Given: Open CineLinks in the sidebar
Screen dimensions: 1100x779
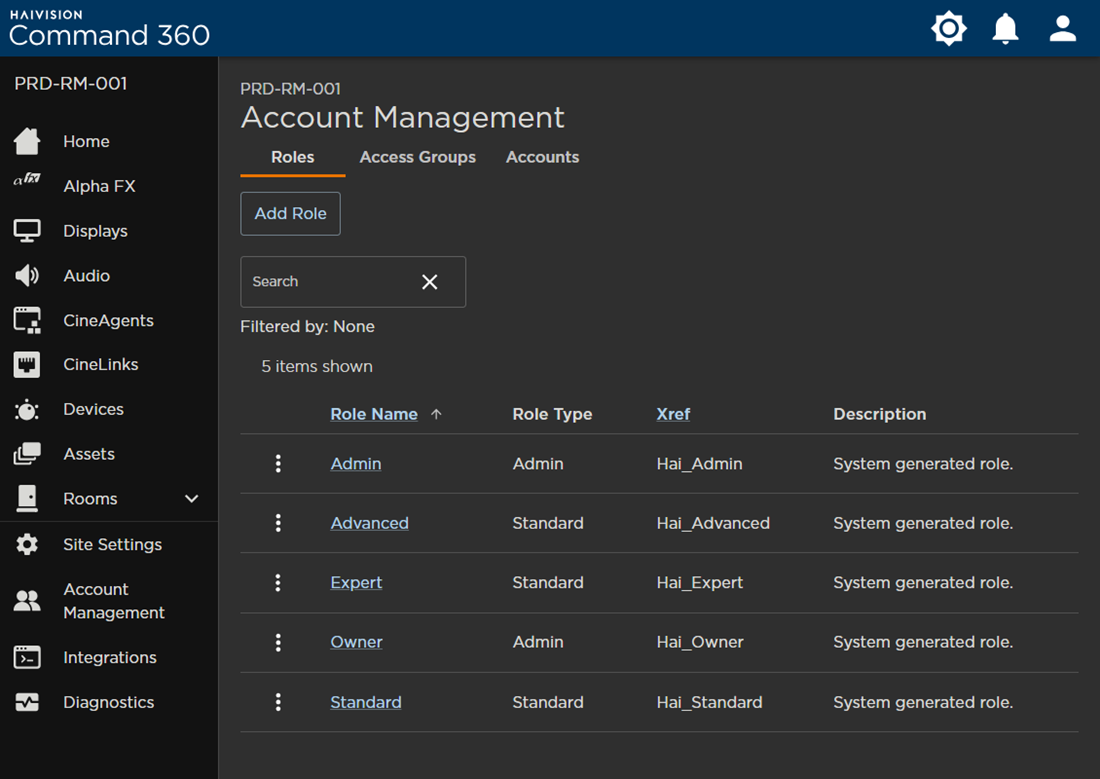Looking at the screenshot, I should tap(100, 364).
